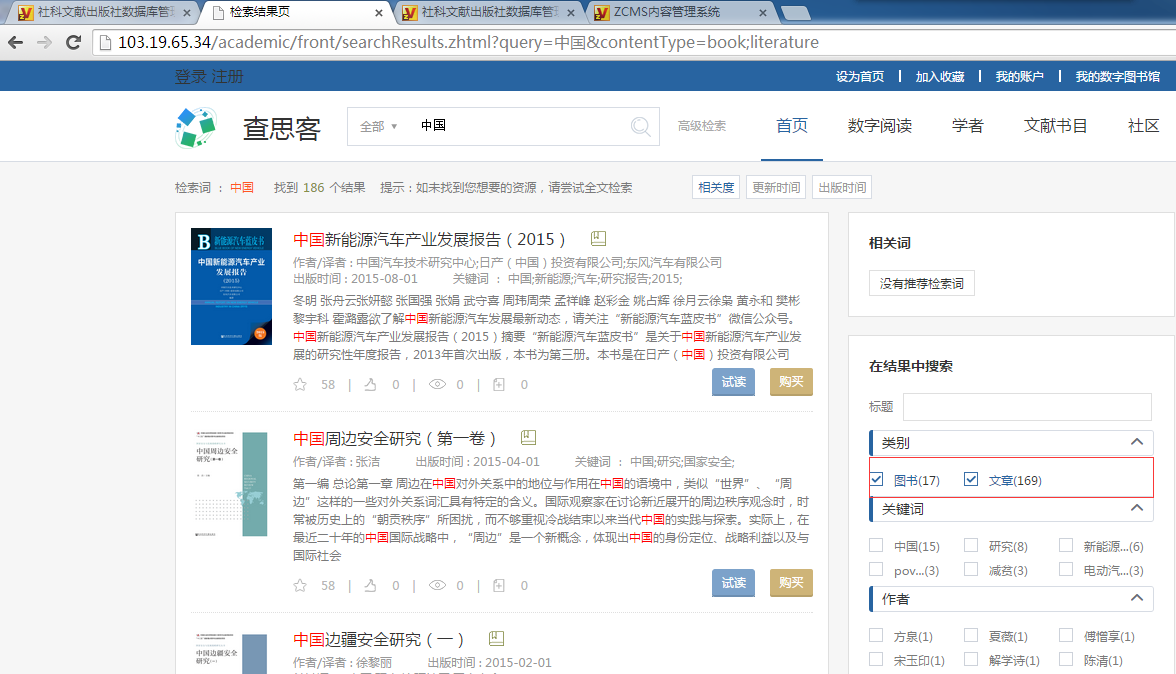Click the browser reload icon
This screenshot has height=674, width=1176.
73,42
